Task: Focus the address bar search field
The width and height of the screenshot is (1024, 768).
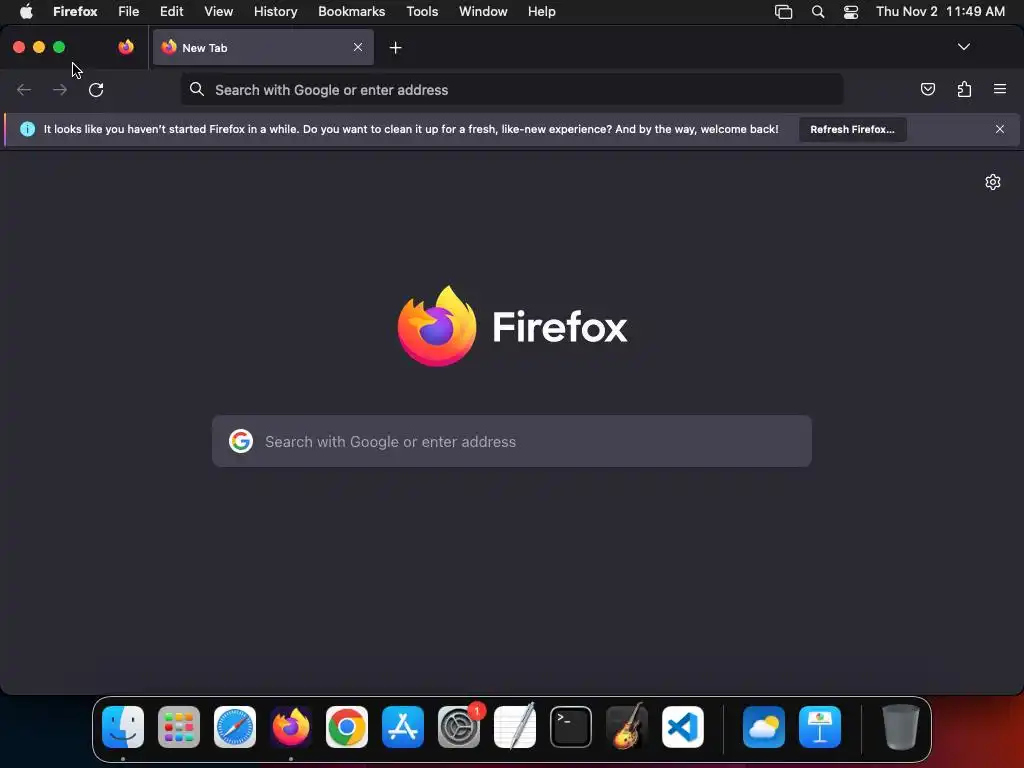Action: (x=511, y=89)
